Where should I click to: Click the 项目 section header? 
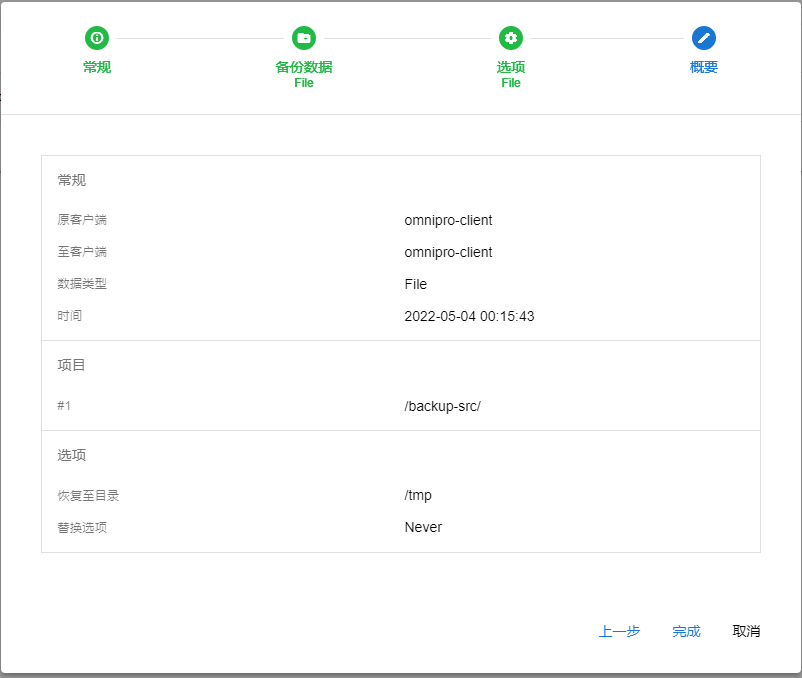tap(72, 365)
